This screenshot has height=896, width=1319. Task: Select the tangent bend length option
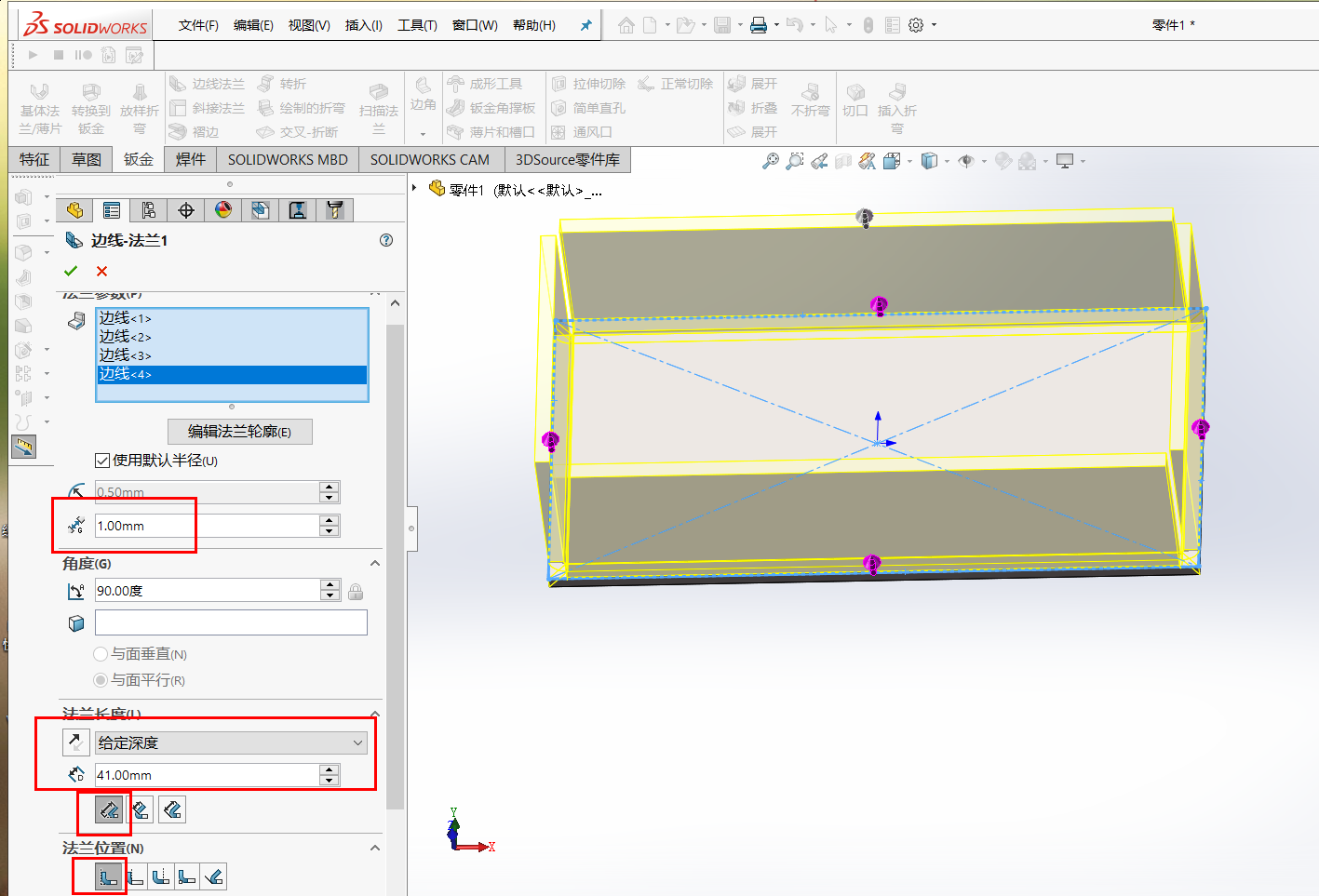tap(172, 810)
